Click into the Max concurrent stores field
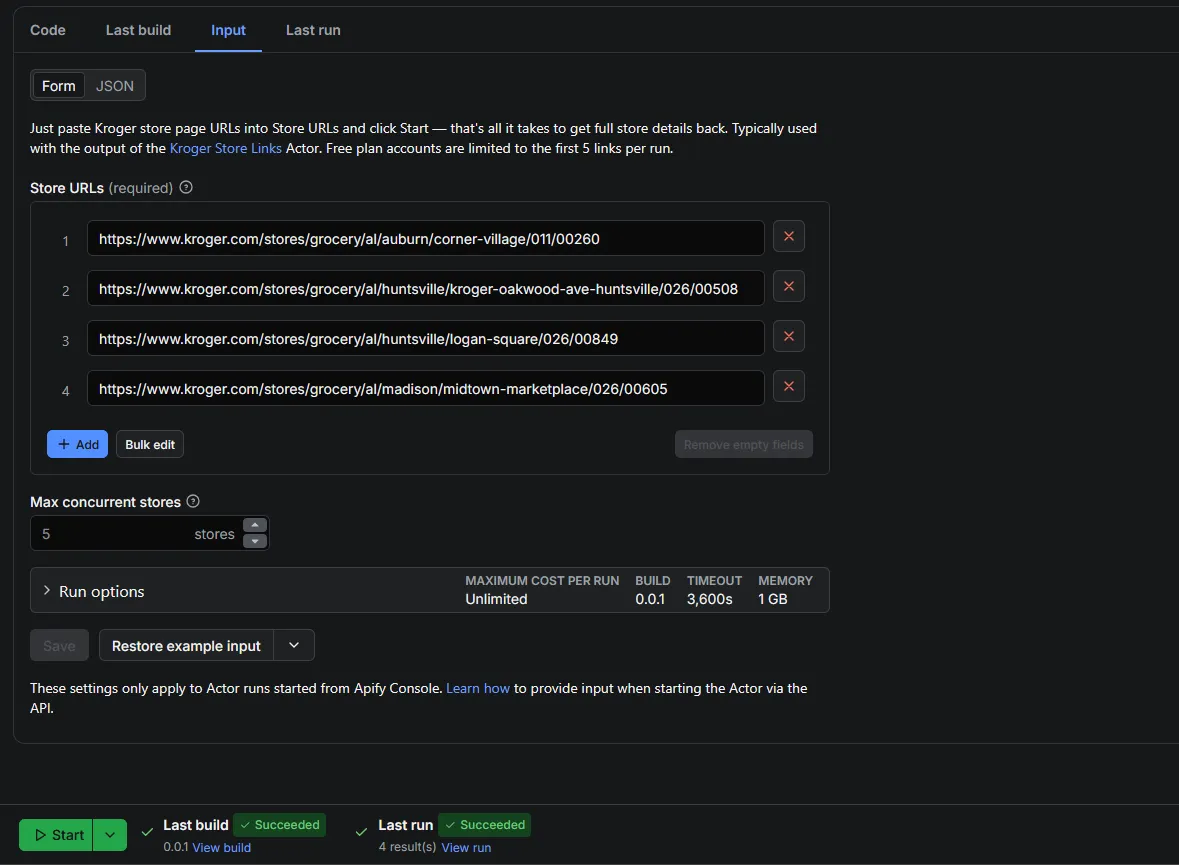The image size is (1179, 865). tap(137, 533)
